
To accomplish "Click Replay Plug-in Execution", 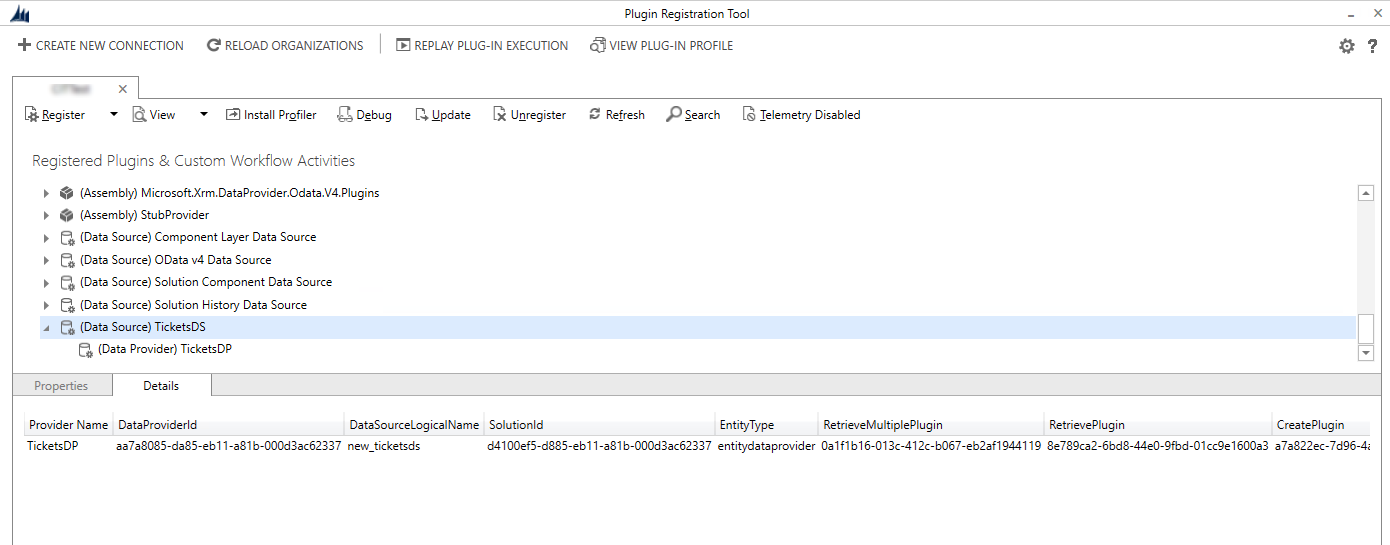I will coord(482,45).
